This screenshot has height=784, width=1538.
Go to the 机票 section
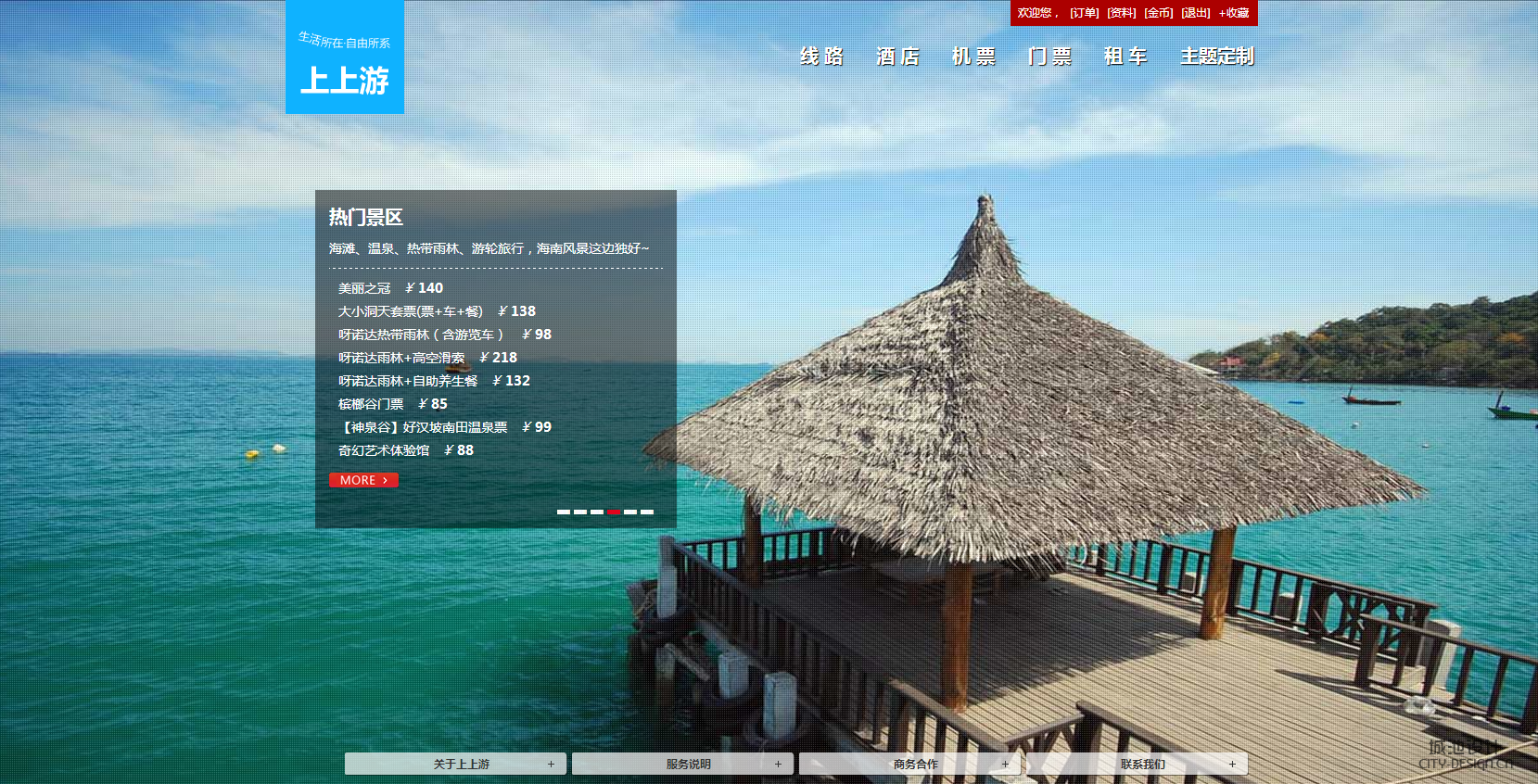coord(973,57)
